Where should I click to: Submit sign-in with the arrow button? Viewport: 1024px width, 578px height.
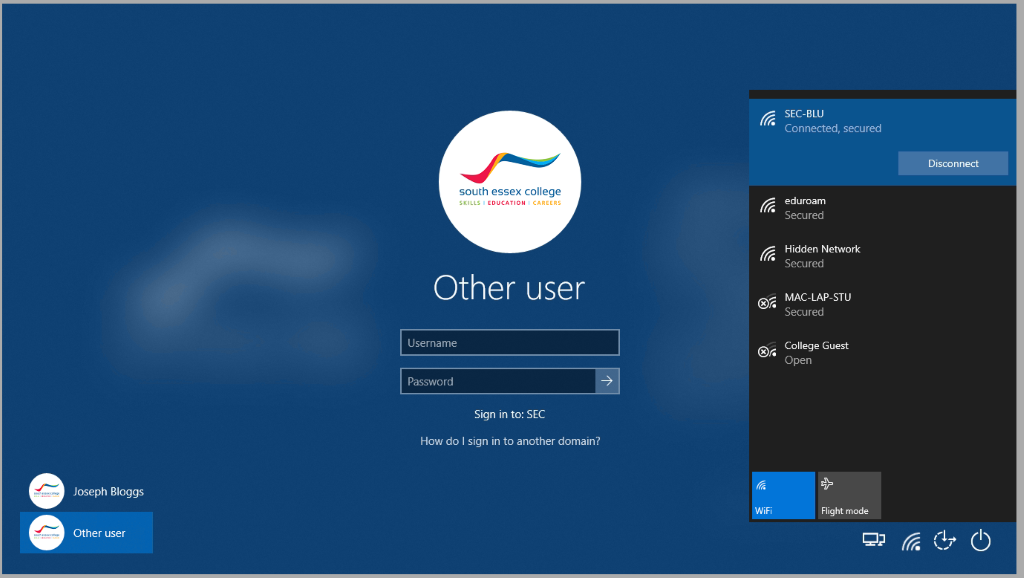(x=607, y=381)
